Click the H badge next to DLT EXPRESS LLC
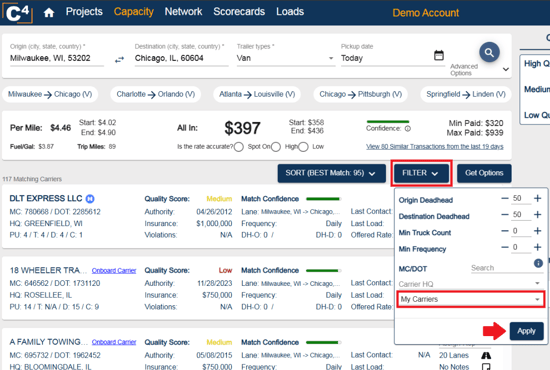 tap(90, 199)
